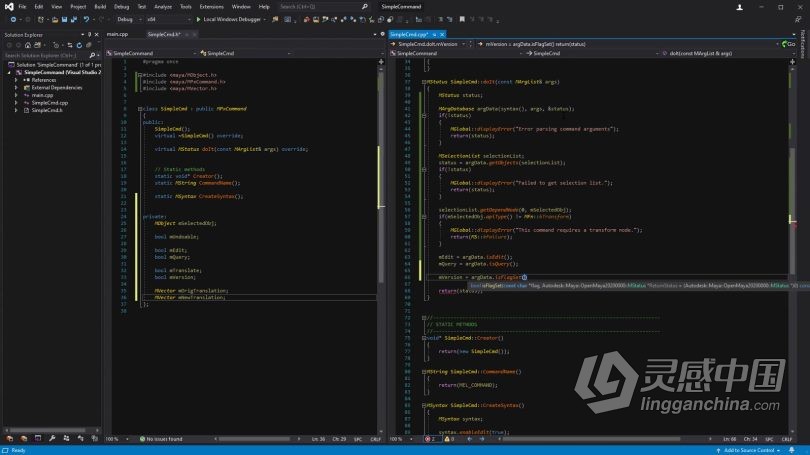Collapse the SimpleCmd class definition block
This screenshot has width=810, height=455.
tap(139, 109)
